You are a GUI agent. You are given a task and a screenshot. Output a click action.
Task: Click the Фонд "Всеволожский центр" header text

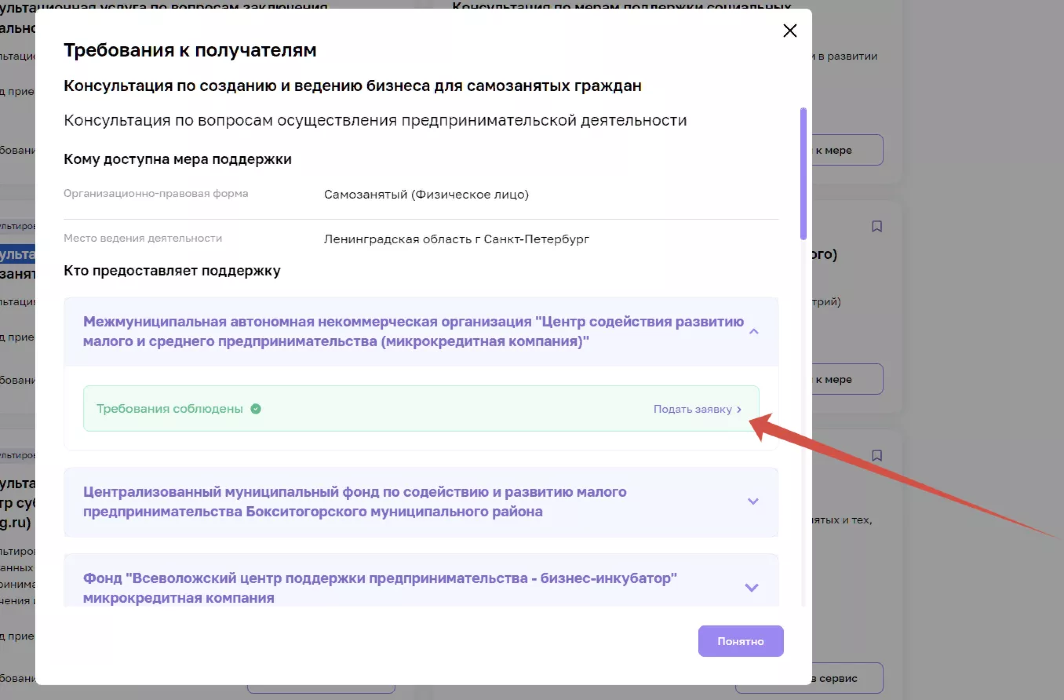tap(380, 588)
